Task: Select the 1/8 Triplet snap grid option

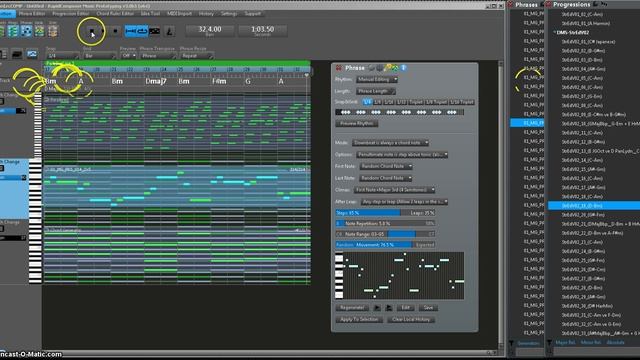Action: point(436,102)
